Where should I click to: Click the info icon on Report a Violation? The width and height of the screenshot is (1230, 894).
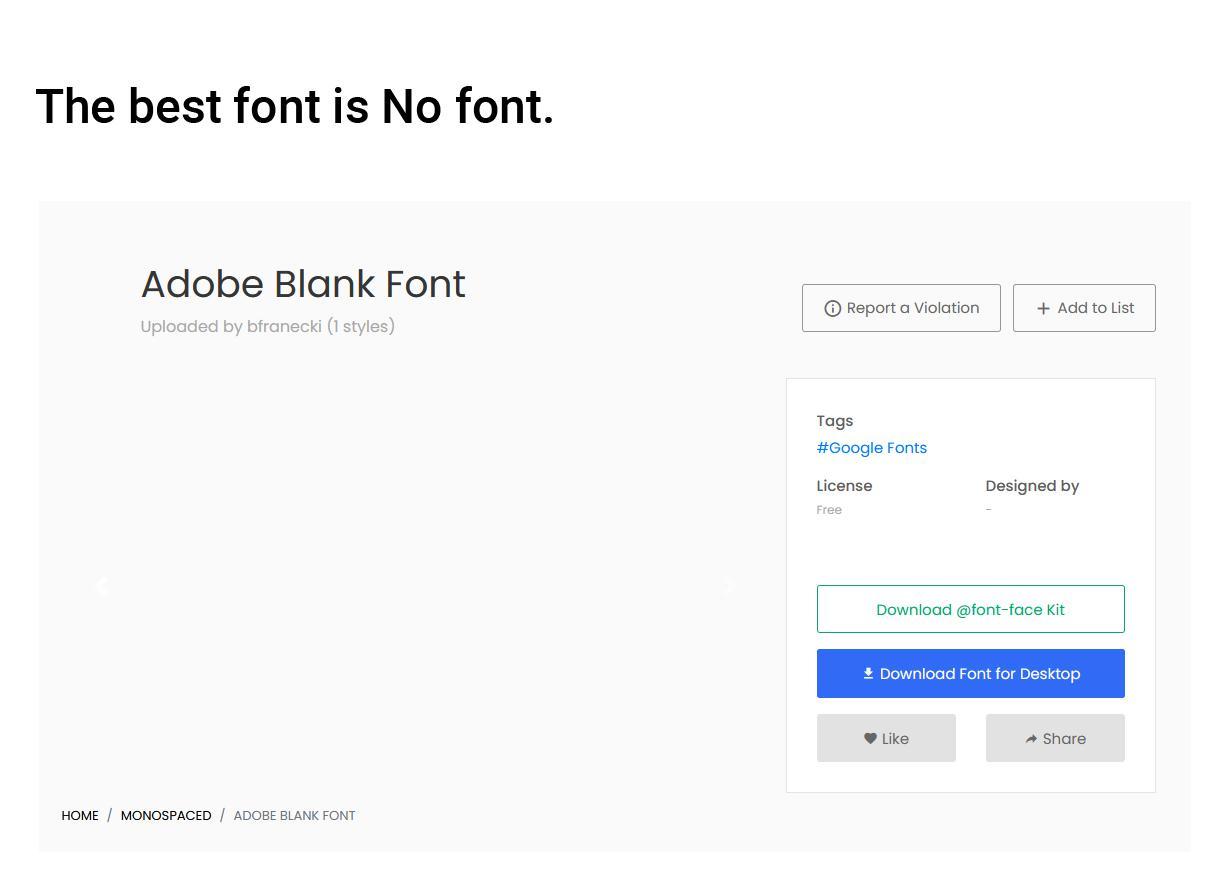pyautogui.click(x=833, y=308)
